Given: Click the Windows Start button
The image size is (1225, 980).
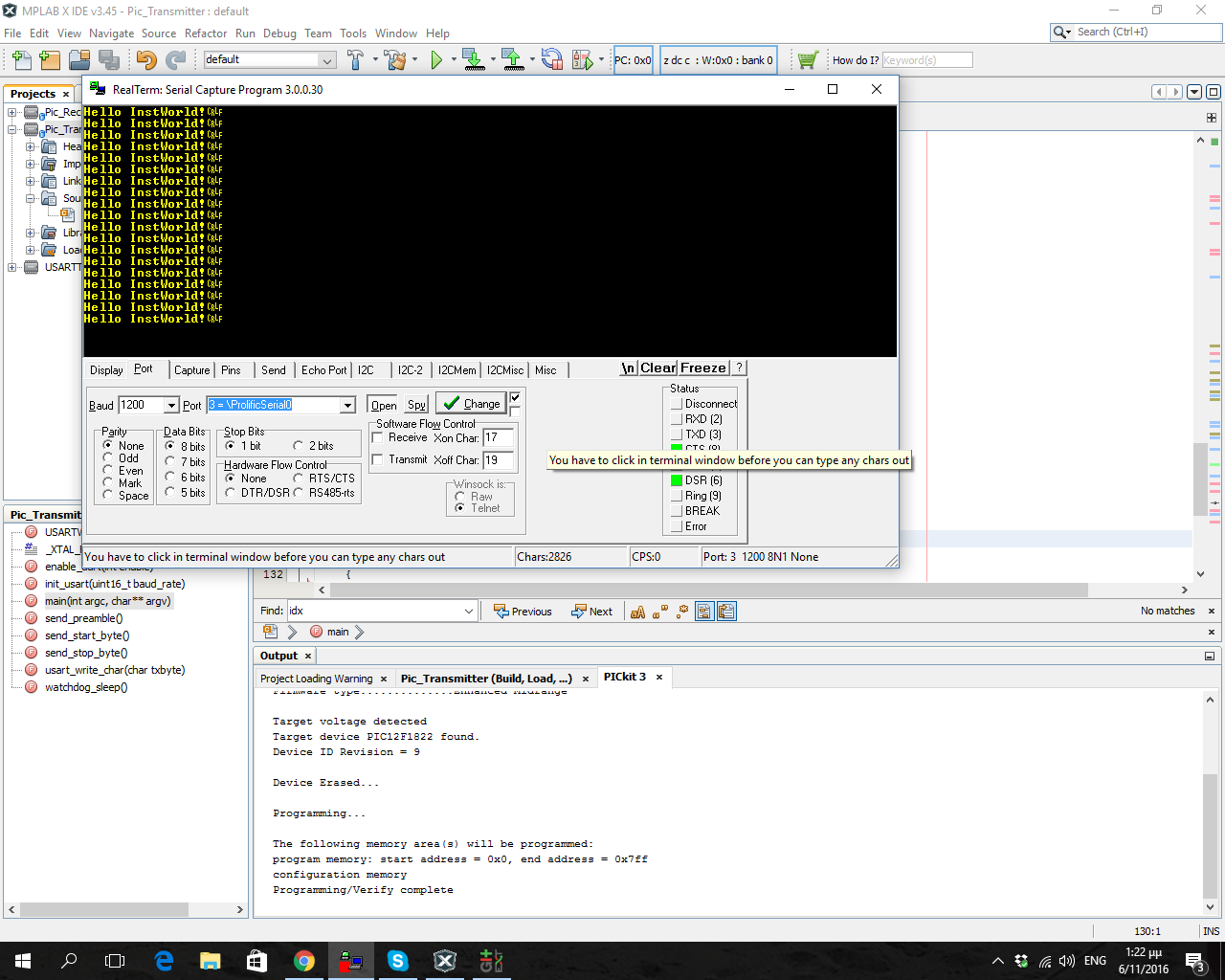Looking at the screenshot, I should [x=23, y=961].
